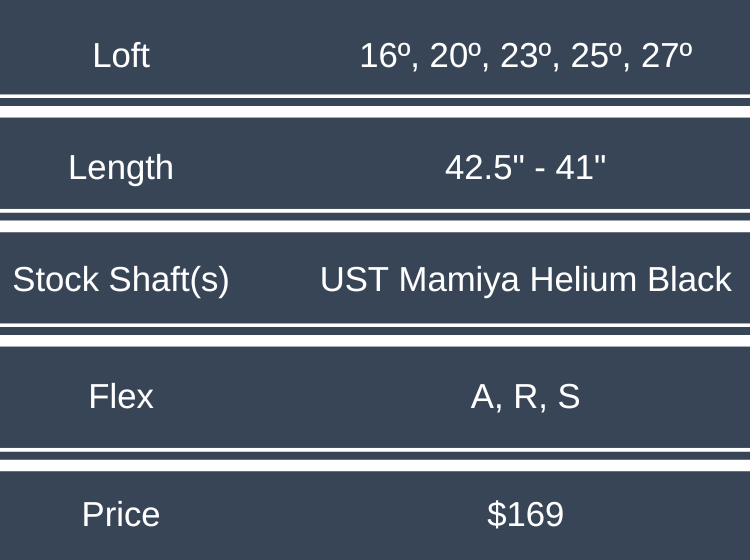Click the Price row label
The width and height of the screenshot is (750, 560).
121,514
